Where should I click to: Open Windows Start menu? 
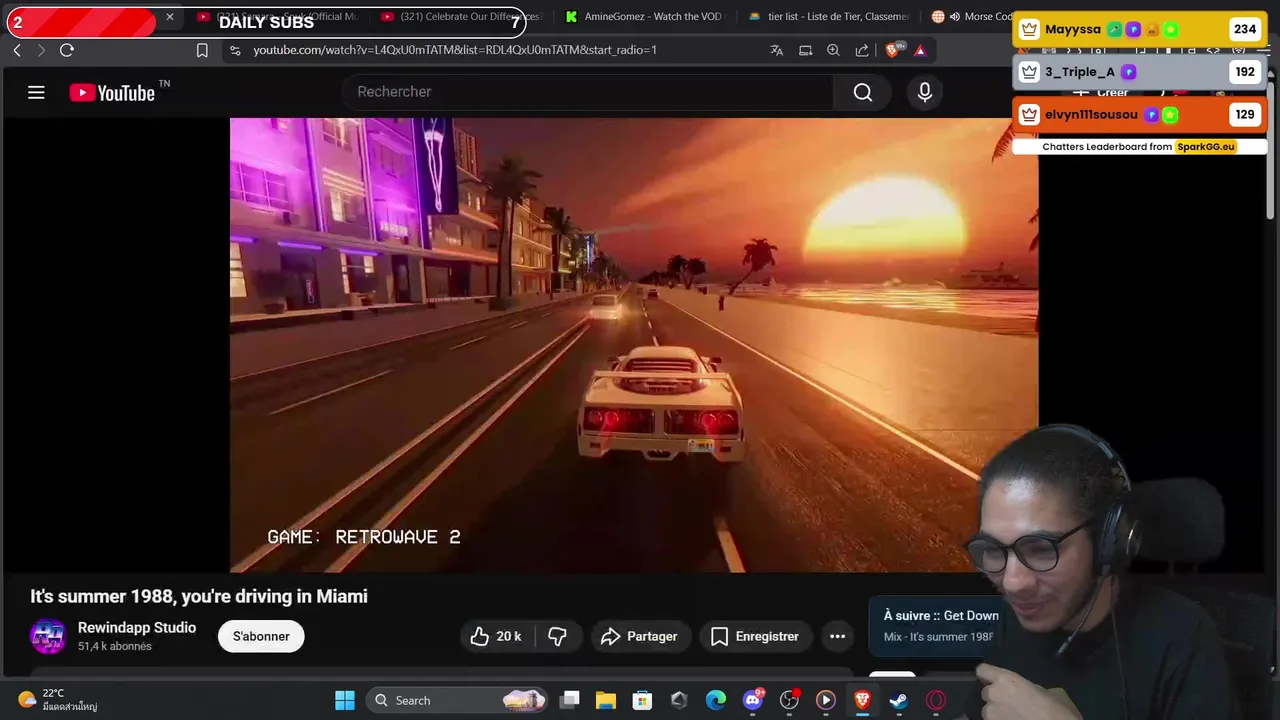tap(345, 700)
